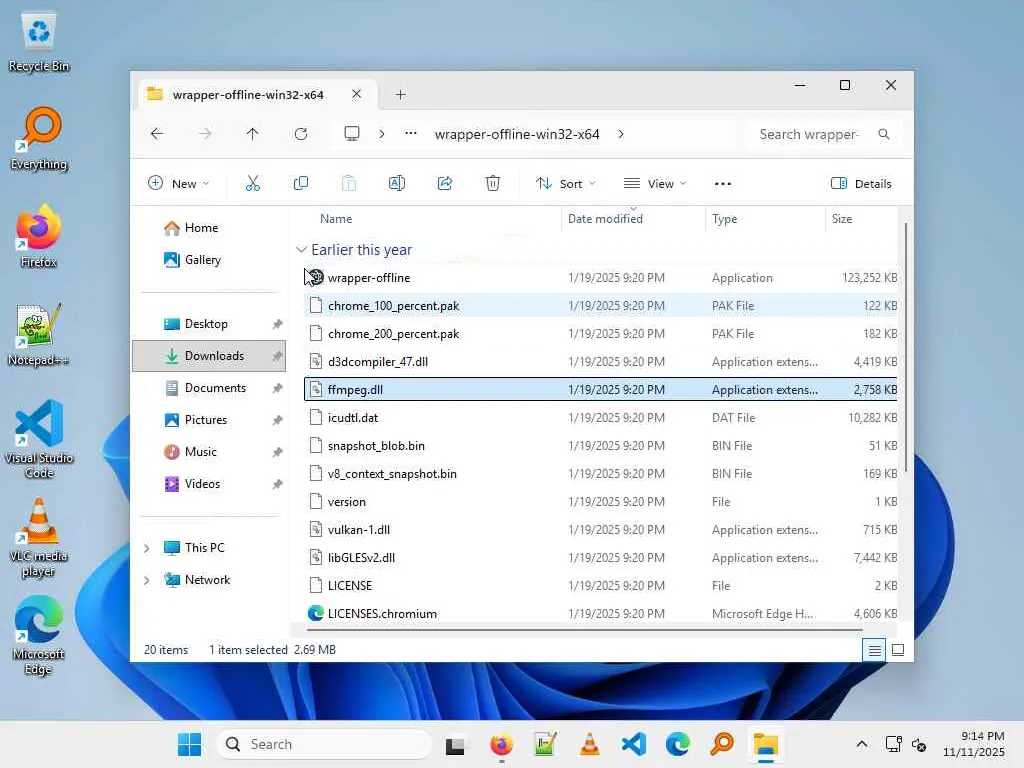Viewport: 1024px width, 768px height.
Task: Select Visual Studio Code desktop shortcut
Action: point(39,439)
